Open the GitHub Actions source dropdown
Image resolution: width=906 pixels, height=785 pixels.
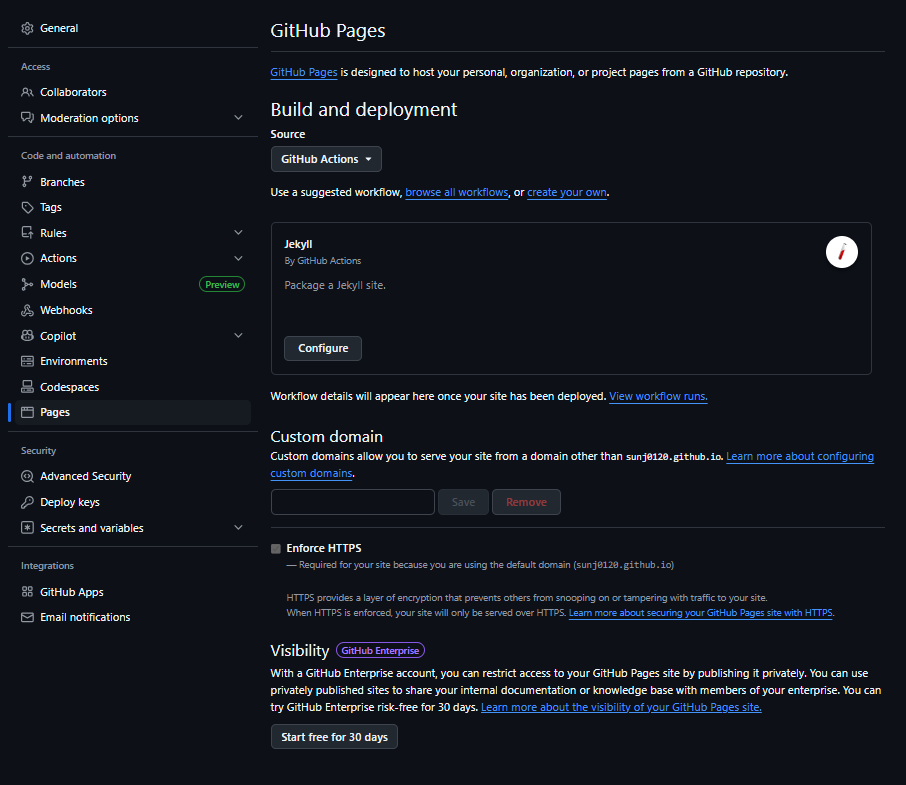pos(326,159)
